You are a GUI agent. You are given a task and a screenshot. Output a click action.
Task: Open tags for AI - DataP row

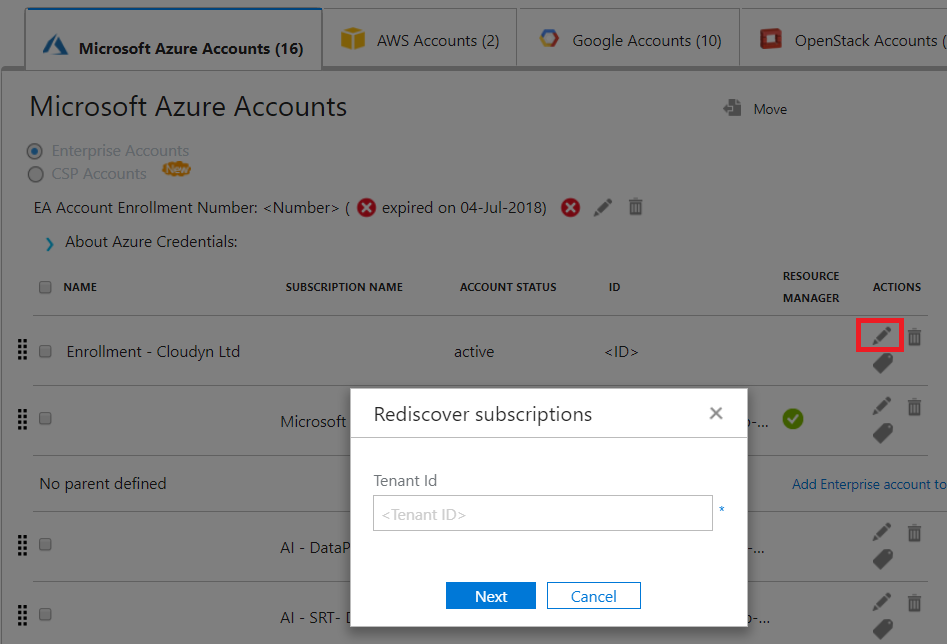882,559
